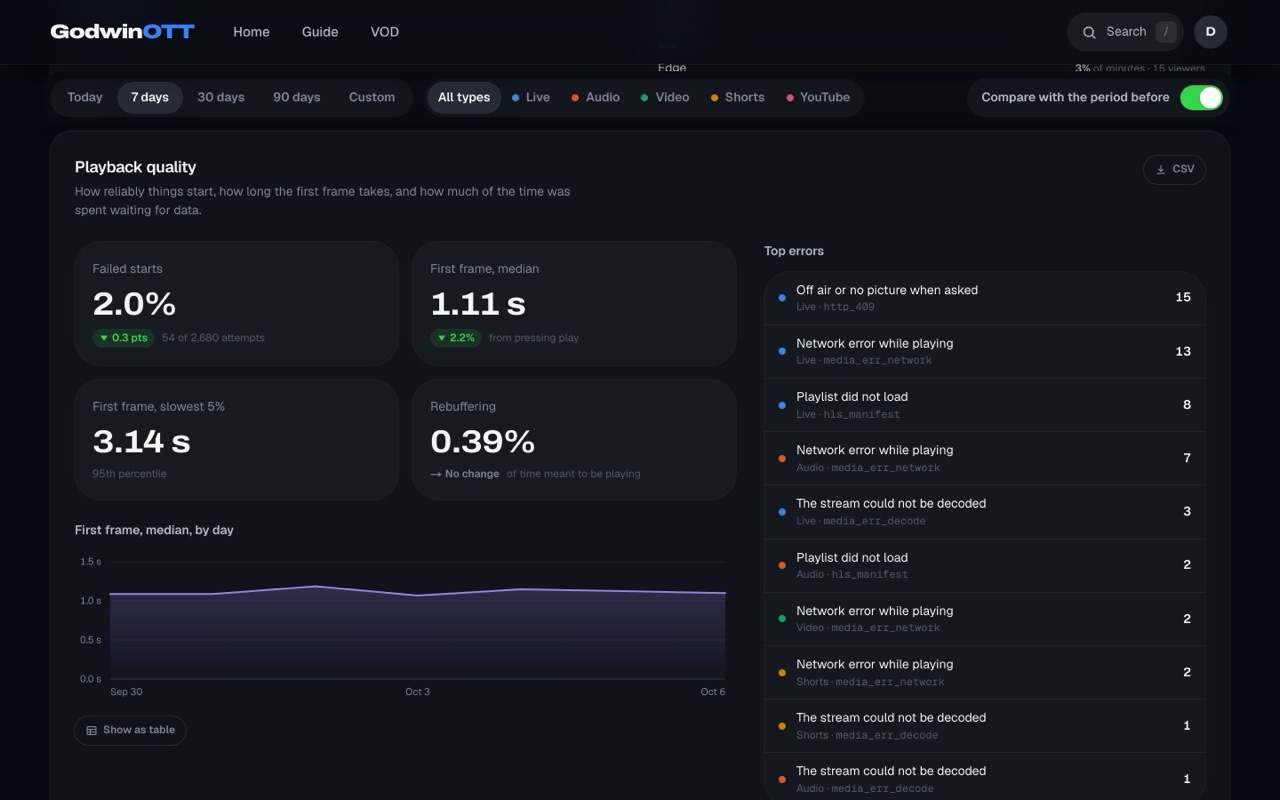Screen dimensions: 1280x800
Task: Click the Oct 3 point on the chart
Action: [x=418, y=595]
